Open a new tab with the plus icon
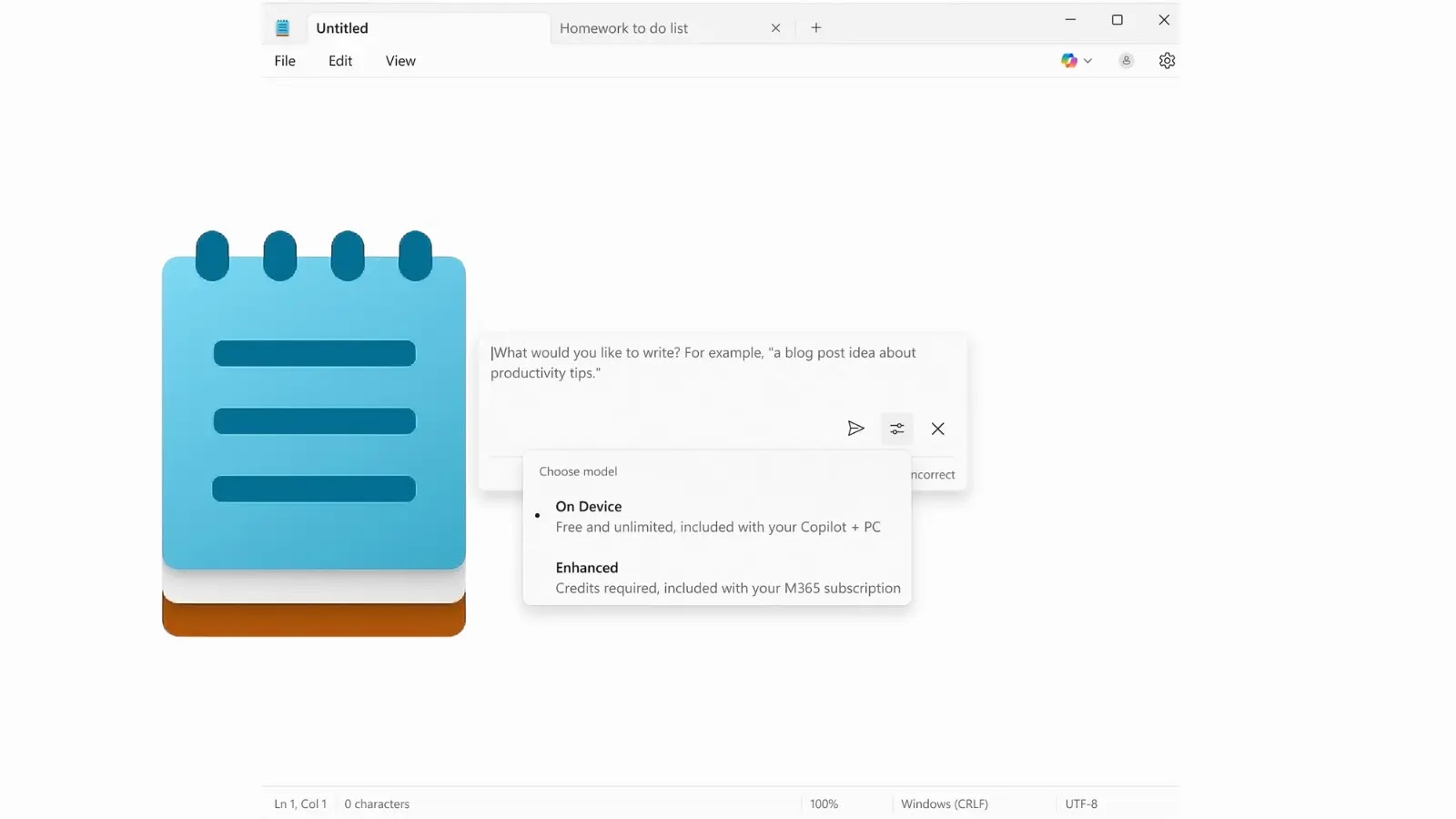This screenshot has height=819, width=1456. [x=815, y=27]
